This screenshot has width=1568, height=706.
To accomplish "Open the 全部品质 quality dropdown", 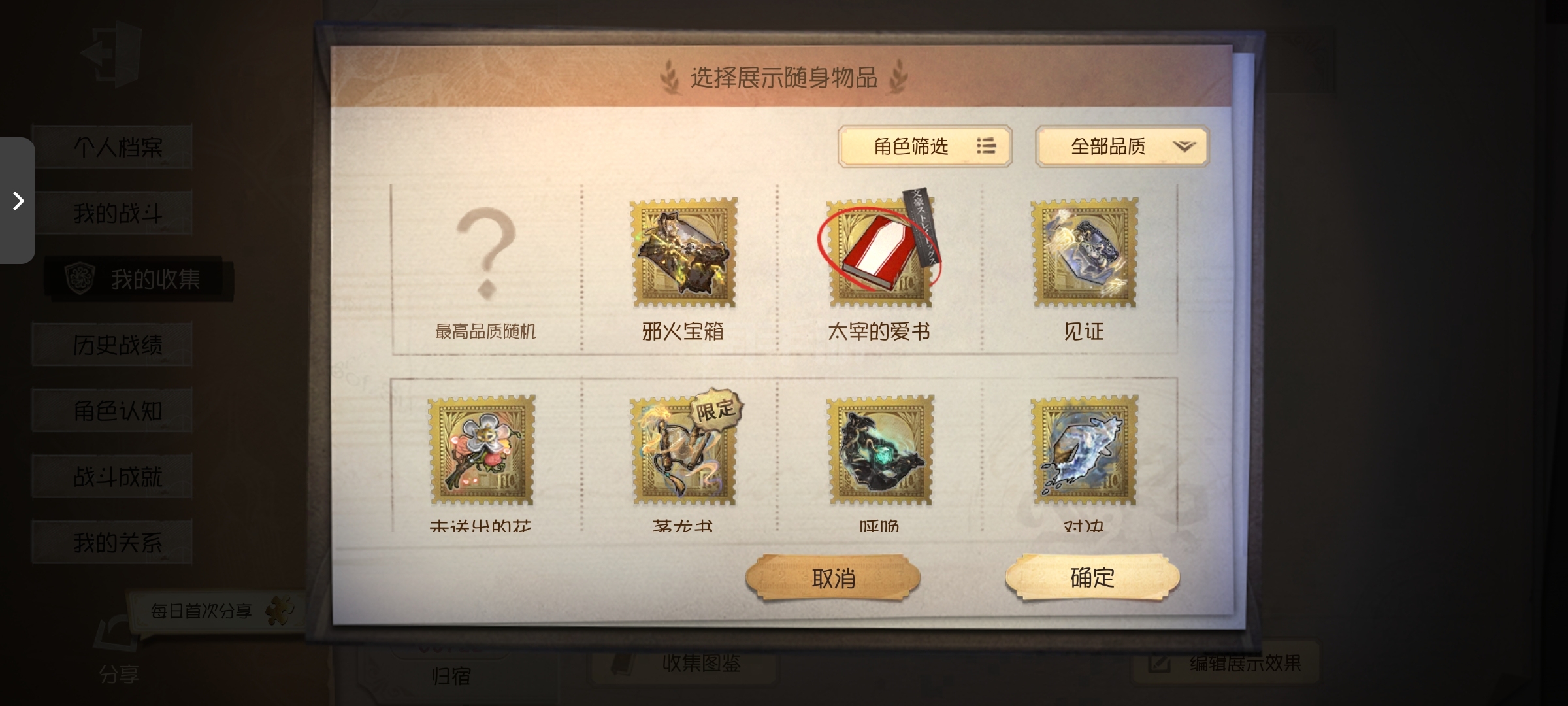I will point(1122,146).
